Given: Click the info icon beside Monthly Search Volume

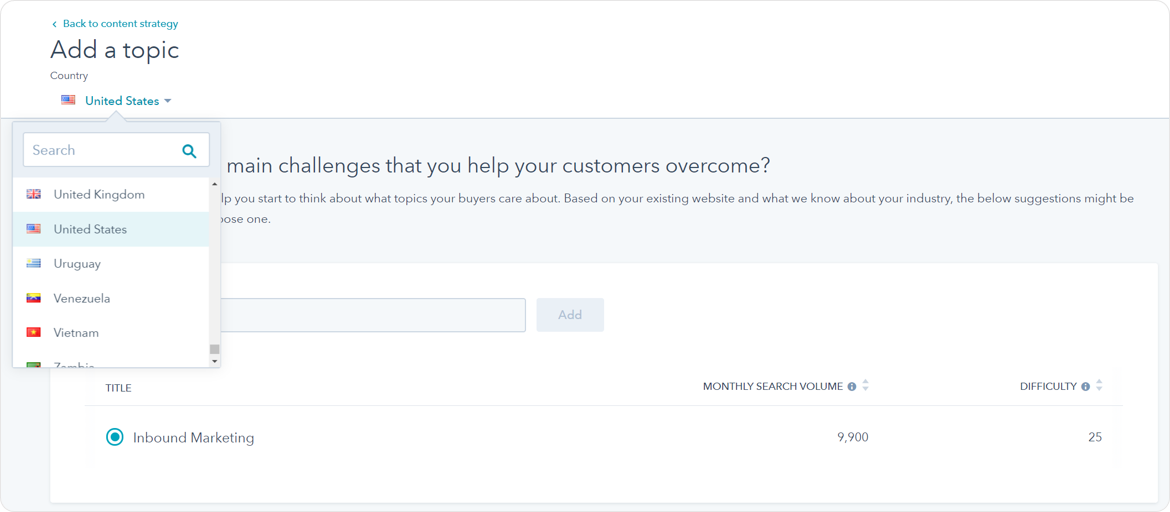Looking at the screenshot, I should [852, 387].
